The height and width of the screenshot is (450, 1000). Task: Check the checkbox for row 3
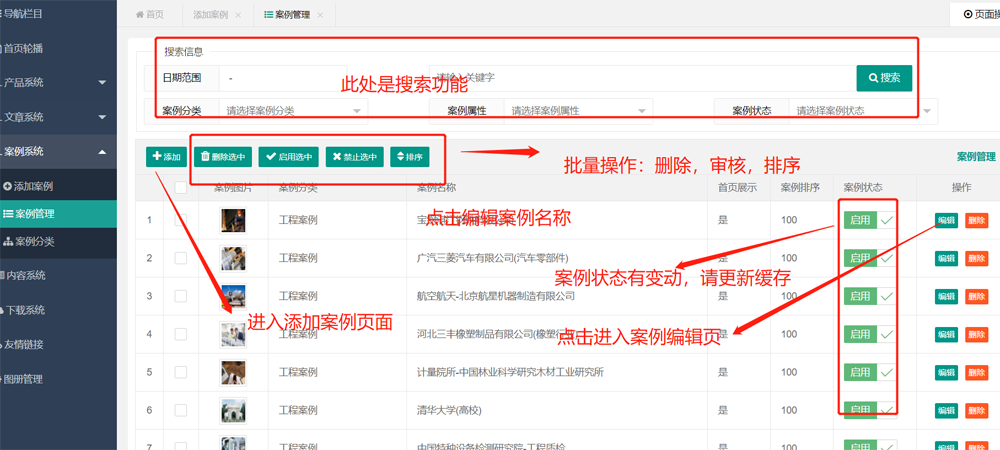[180, 296]
